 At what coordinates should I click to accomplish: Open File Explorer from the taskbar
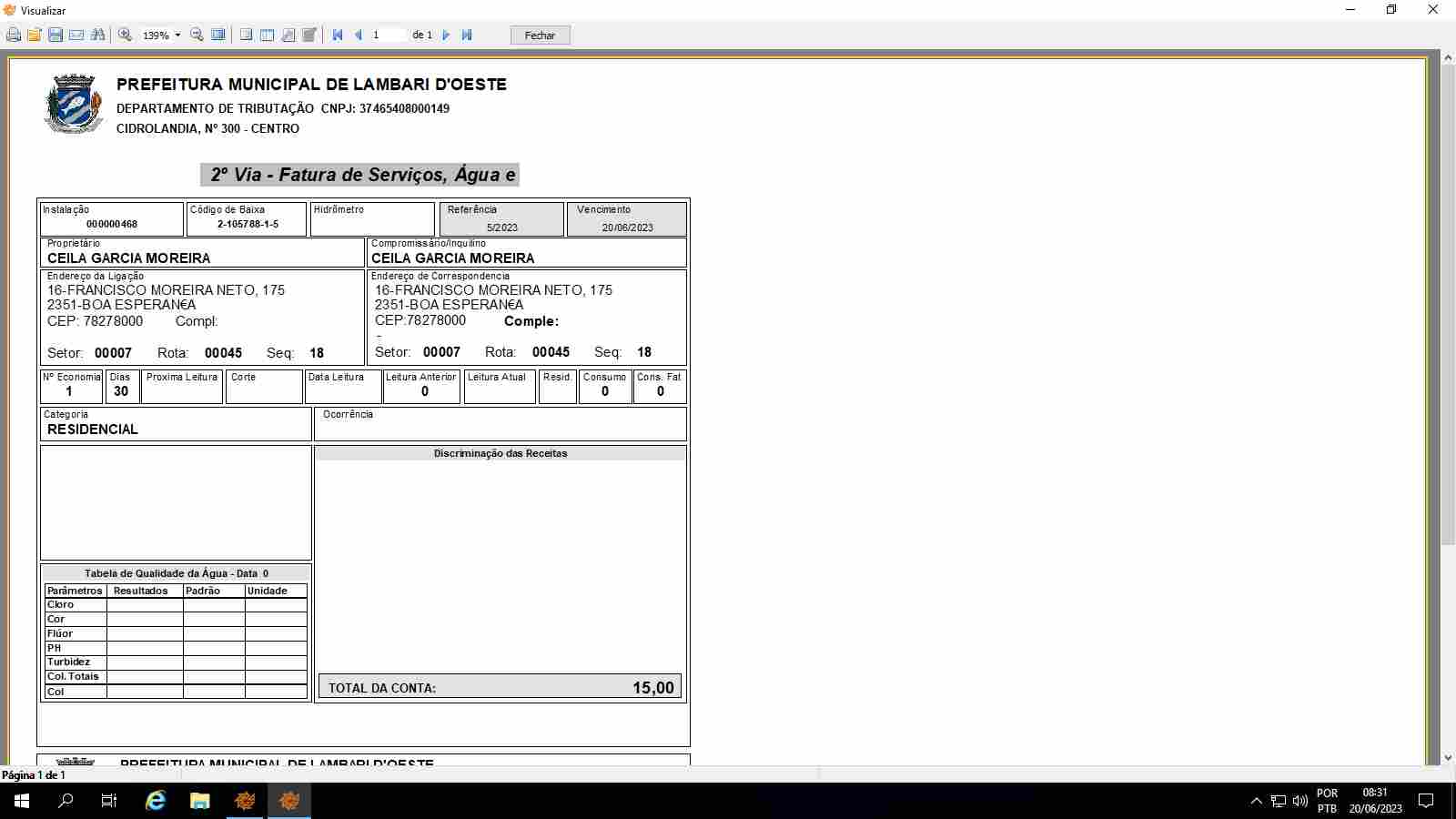point(200,801)
